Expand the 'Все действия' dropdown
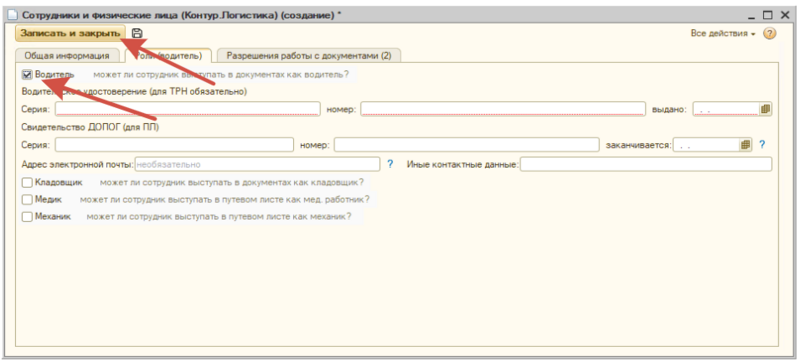 722,34
